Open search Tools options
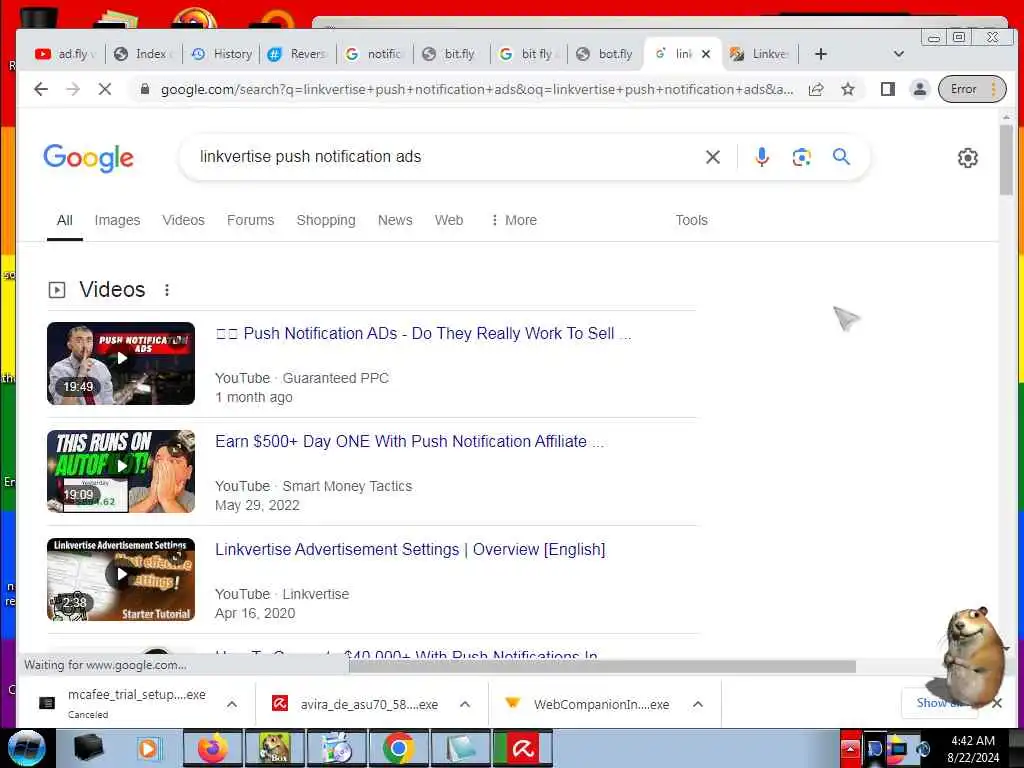This screenshot has height=768, width=1024. (x=692, y=220)
